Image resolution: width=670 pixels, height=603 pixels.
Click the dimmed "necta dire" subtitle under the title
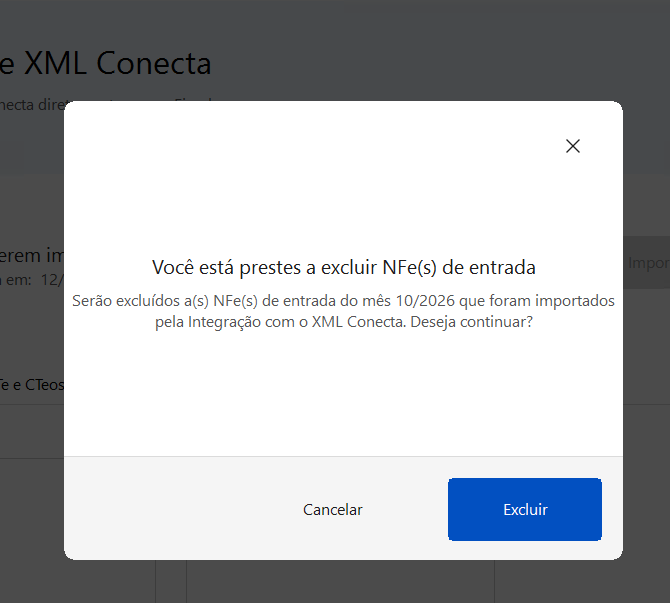pyautogui.click(x=32, y=105)
